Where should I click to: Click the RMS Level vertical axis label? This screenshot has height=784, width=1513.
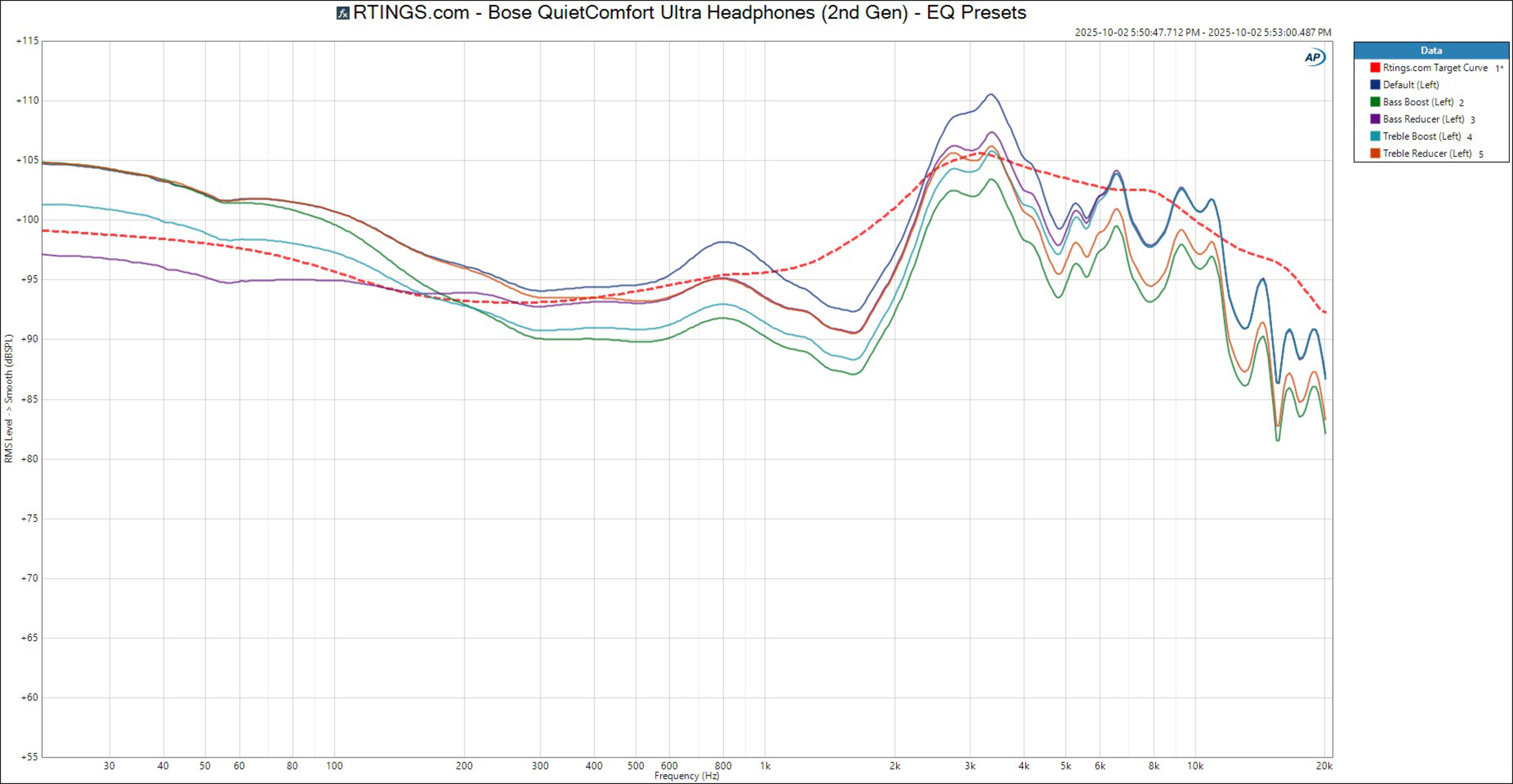click(8, 398)
